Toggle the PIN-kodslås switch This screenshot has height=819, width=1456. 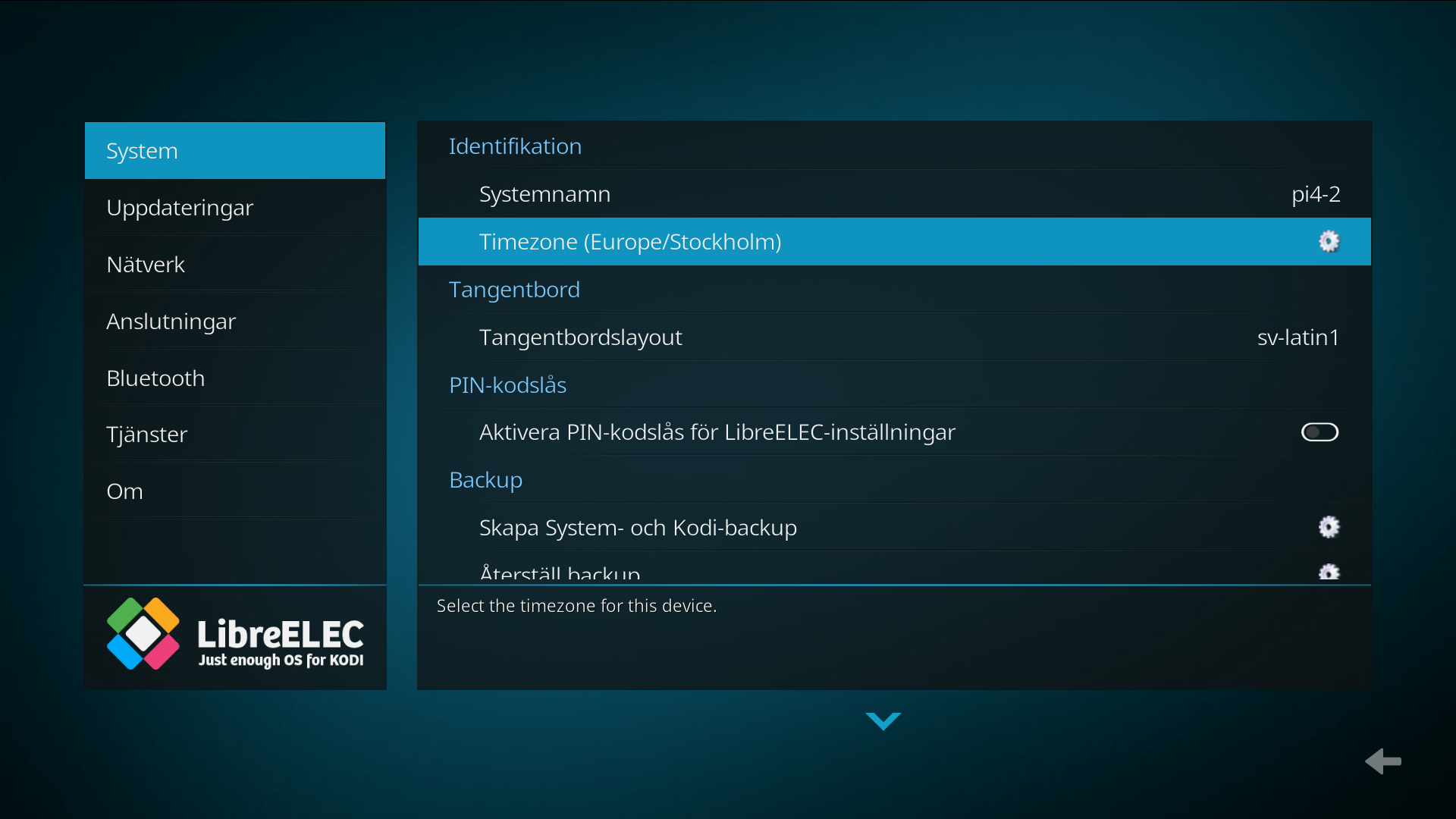pos(1319,432)
